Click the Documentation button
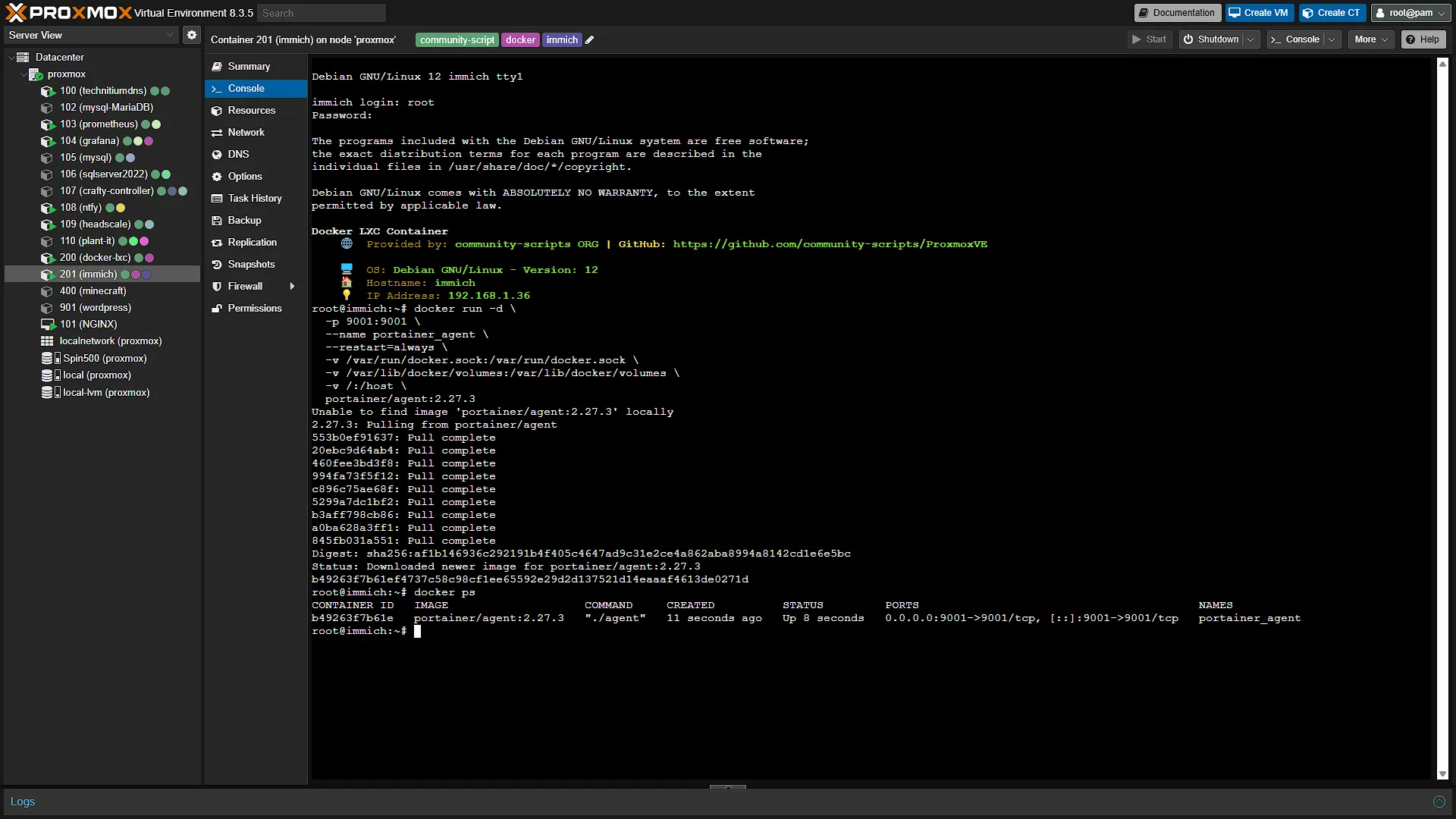Screen dimensions: 1456x819 pyautogui.click(x=1177, y=13)
